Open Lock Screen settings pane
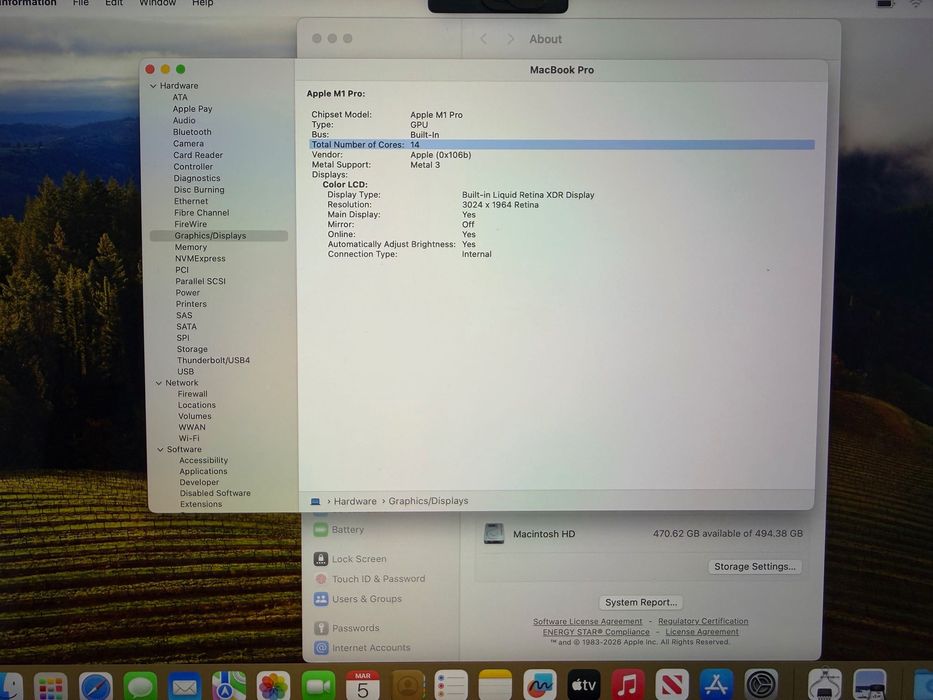The image size is (933, 700). pyautogui.click(x=359, y=559)
